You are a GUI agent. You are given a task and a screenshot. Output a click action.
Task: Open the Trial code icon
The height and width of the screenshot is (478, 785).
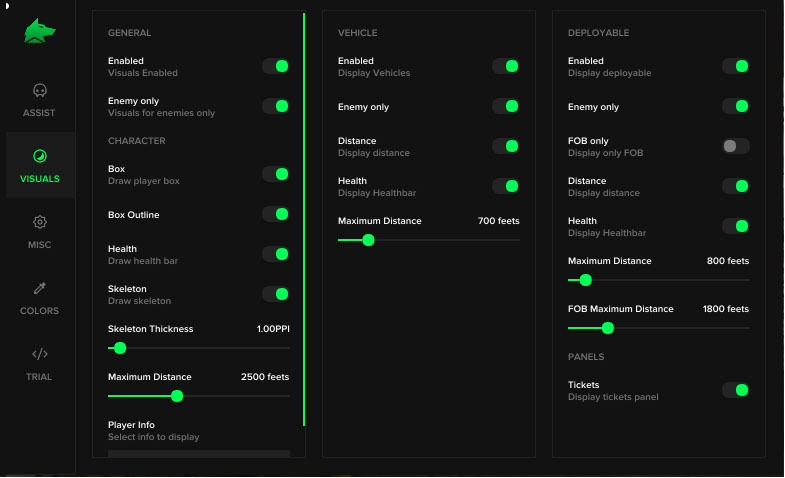(40, 354)
